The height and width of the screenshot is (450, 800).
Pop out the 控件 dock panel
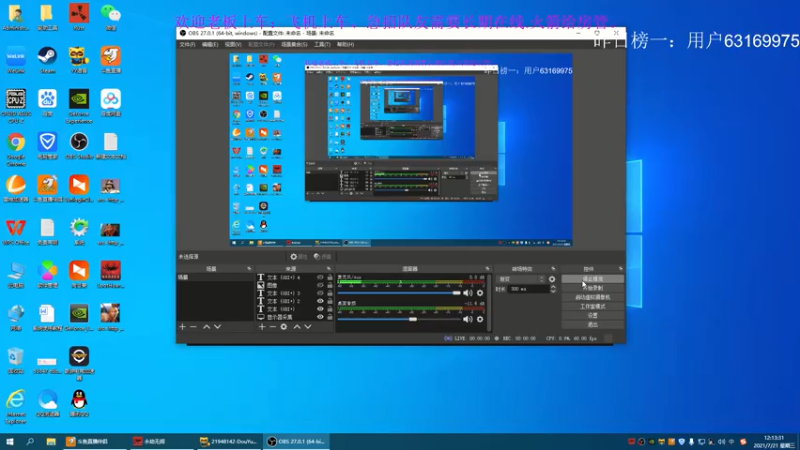pos(621,268)
